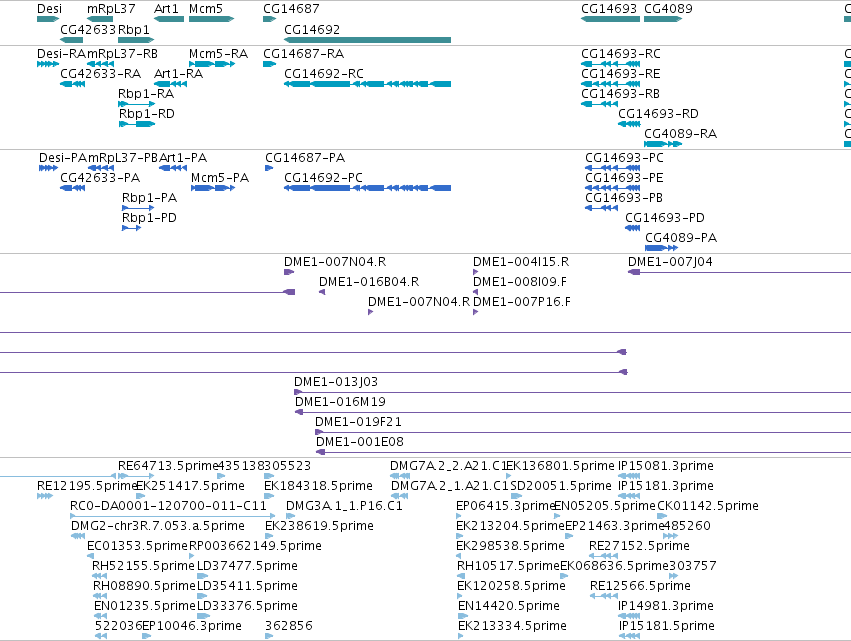Select the CG14693-PD protein feature
Image resolution: width=851 pixels, height=641 pixels.
click(633, 228)
